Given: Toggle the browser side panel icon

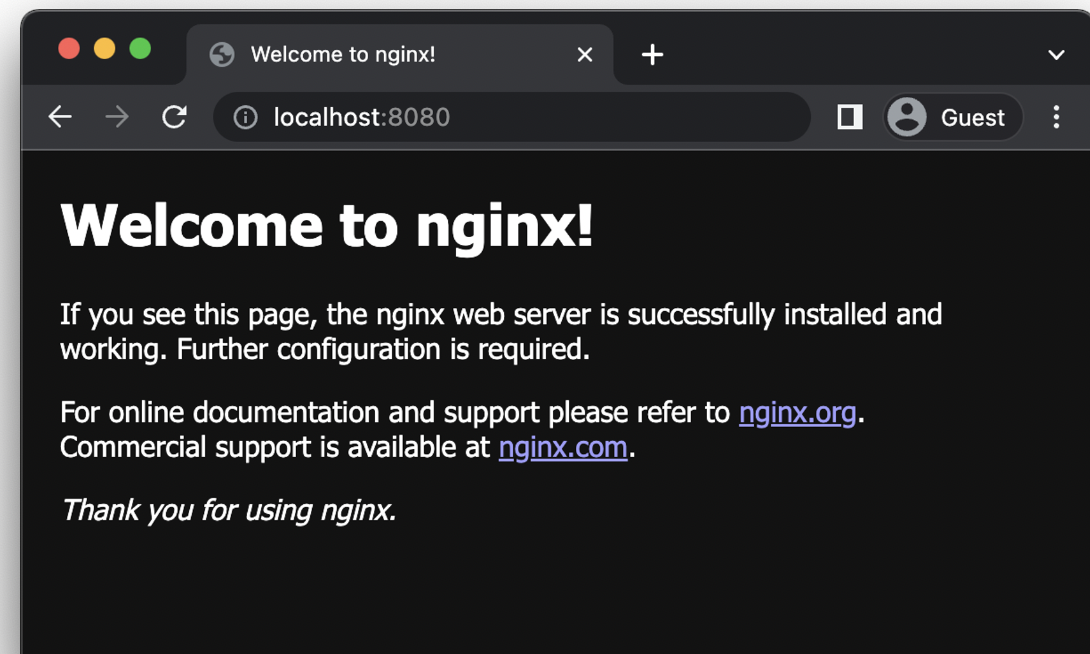Looking at the screenshot, I should tap(849, 117).
